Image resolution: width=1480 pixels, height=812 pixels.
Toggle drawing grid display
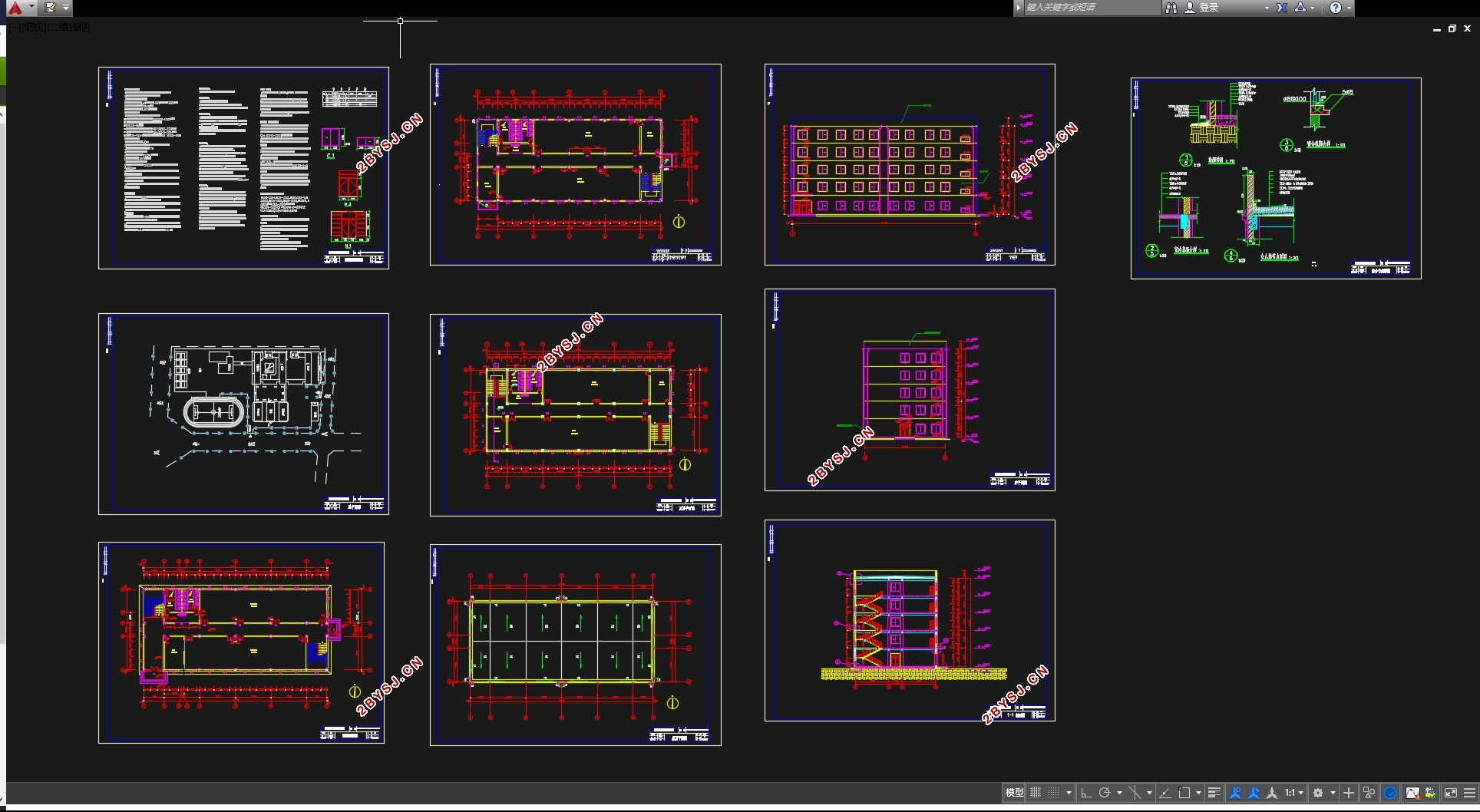1036,793
